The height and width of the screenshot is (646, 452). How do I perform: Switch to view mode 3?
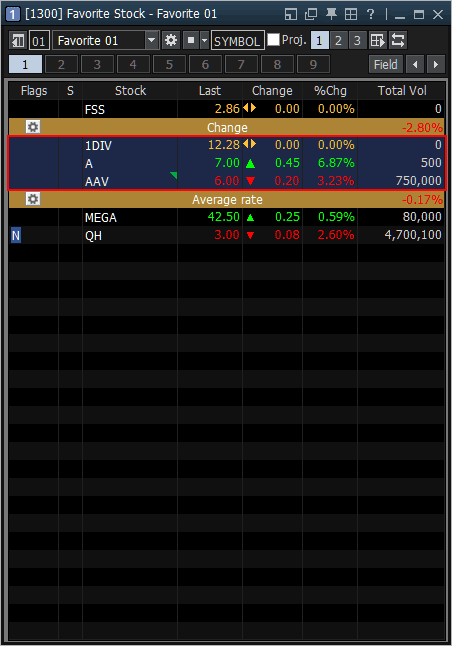coord(357,40)
